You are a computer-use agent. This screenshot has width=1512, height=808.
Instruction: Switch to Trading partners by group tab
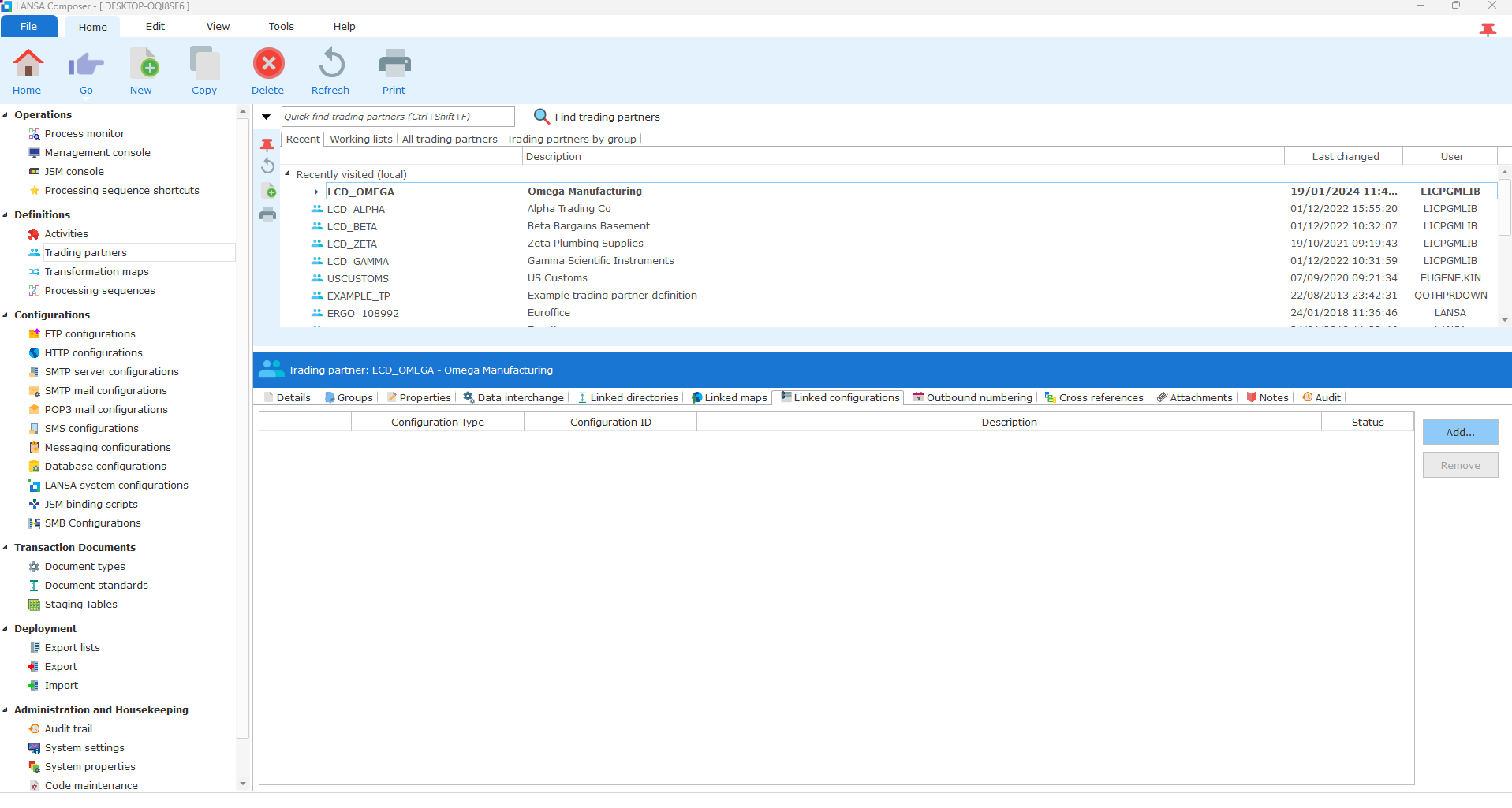coord(571,140)
